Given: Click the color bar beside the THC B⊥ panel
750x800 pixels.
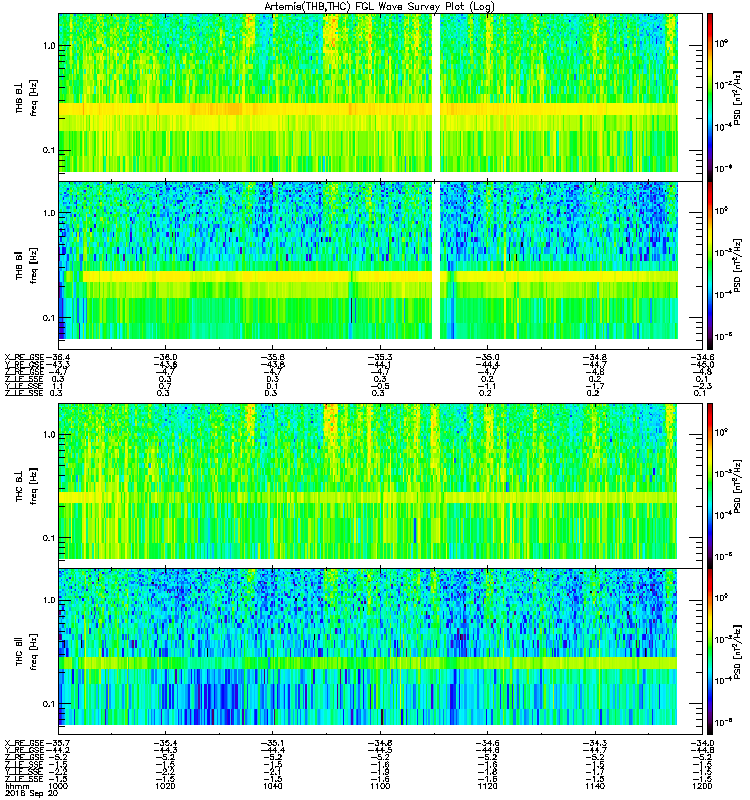Looking at the screenshot, I should [x=710, y=486].
